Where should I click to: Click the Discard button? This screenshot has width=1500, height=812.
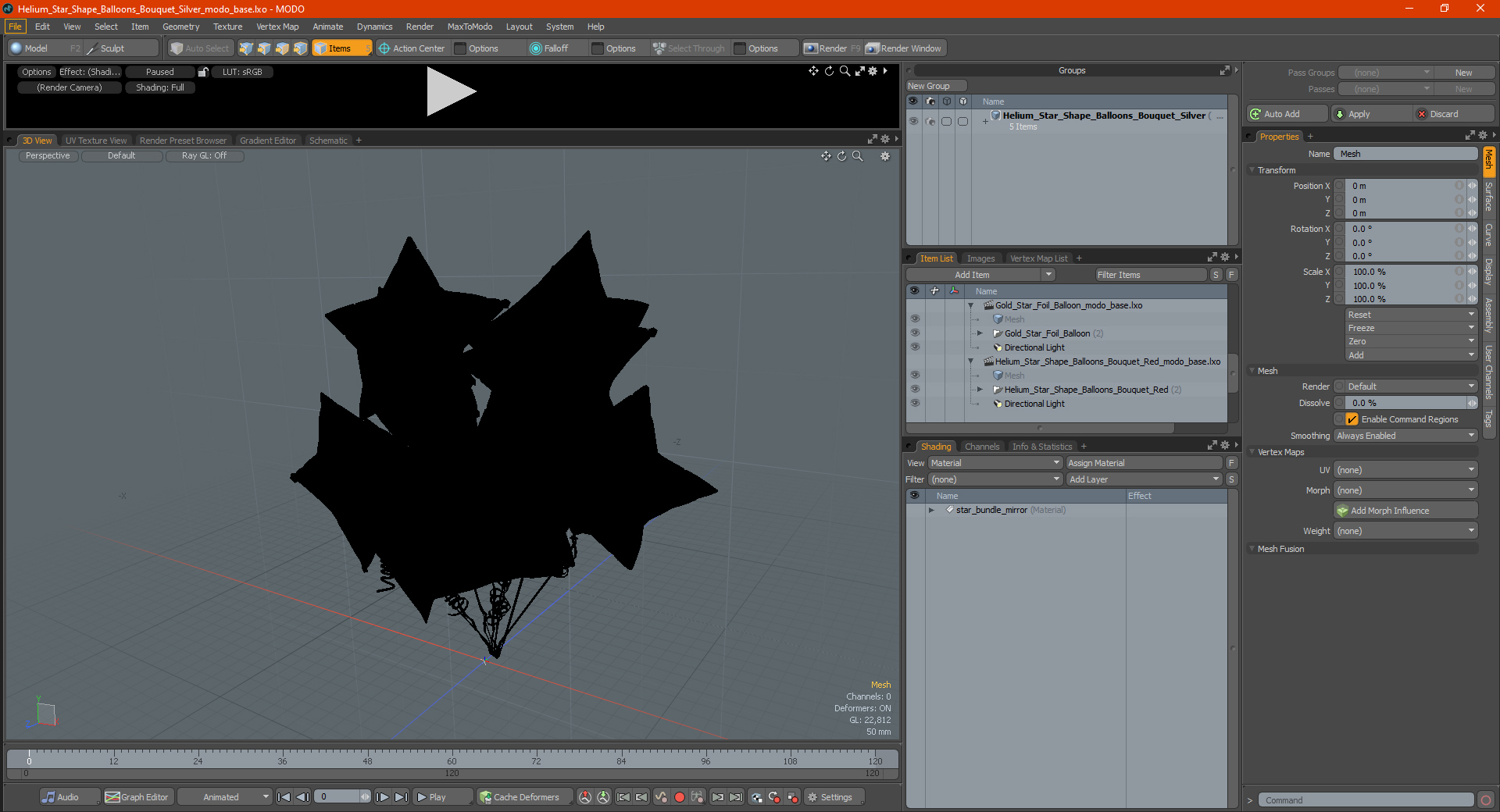click(x=1454, y=114)
